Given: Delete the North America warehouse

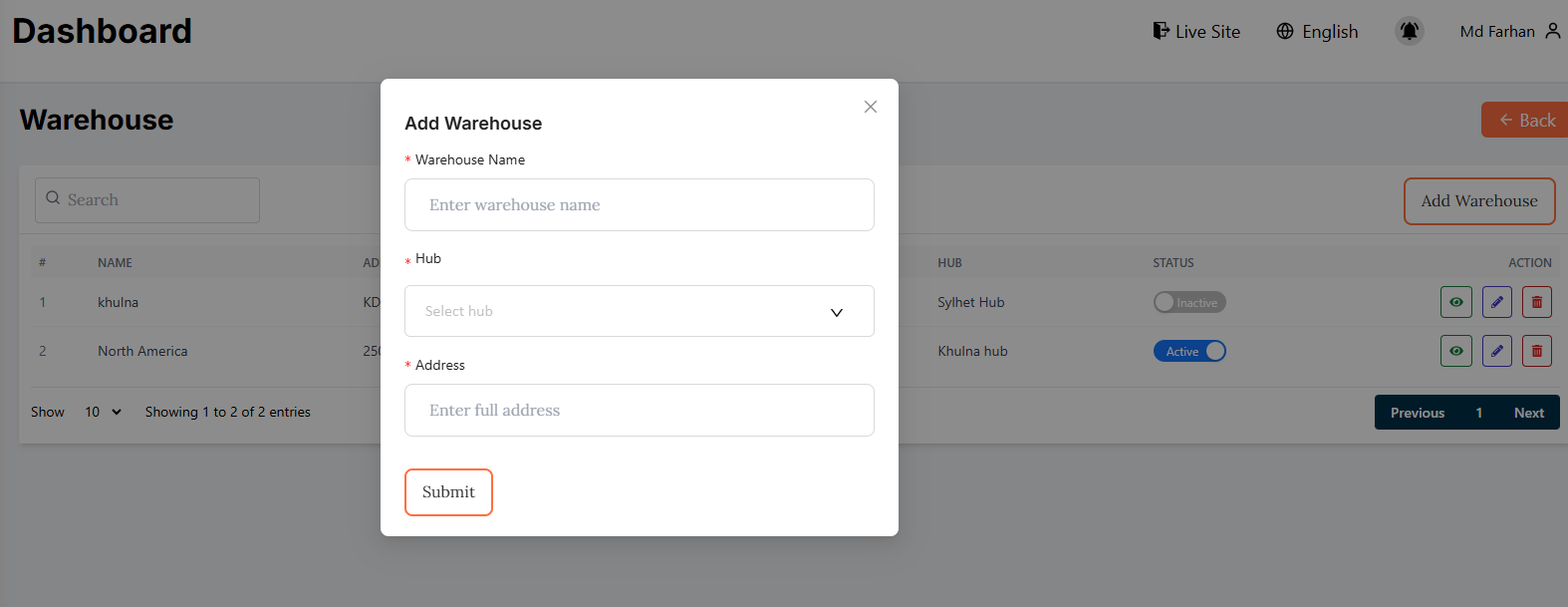Looking at the screenshot, I should tap(1536, 351).
